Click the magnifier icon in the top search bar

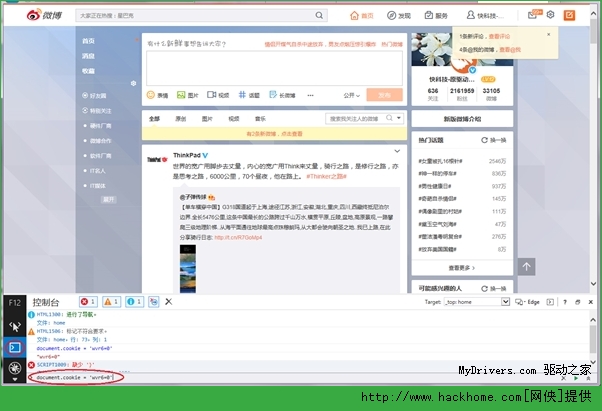pyautogui.click(x=319, y=15)
